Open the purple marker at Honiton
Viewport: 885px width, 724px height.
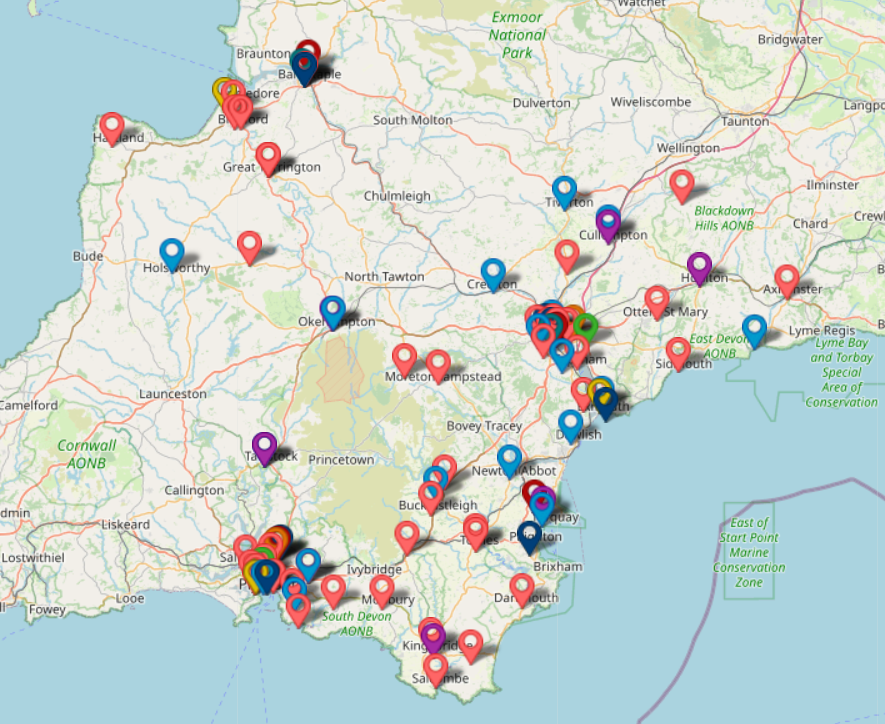point(699,266)
